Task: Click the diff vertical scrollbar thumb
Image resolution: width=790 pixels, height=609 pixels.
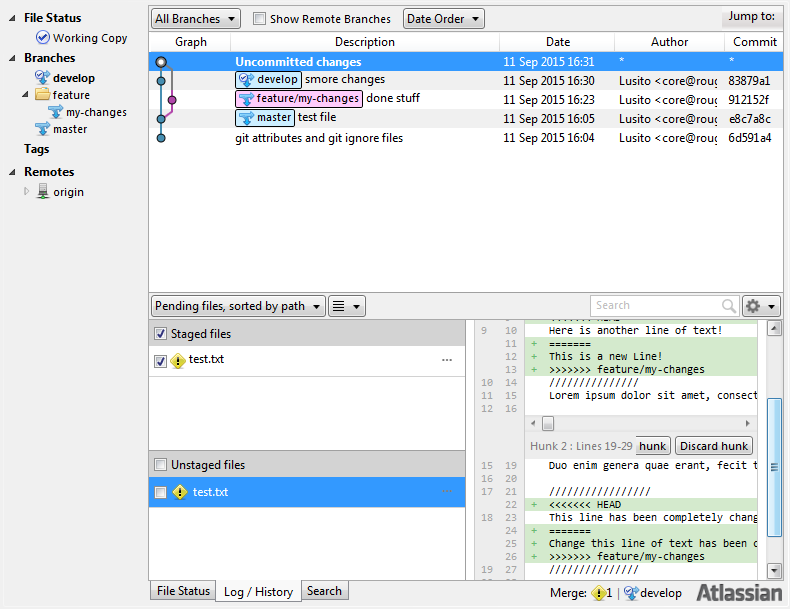Action: (774, 468)
